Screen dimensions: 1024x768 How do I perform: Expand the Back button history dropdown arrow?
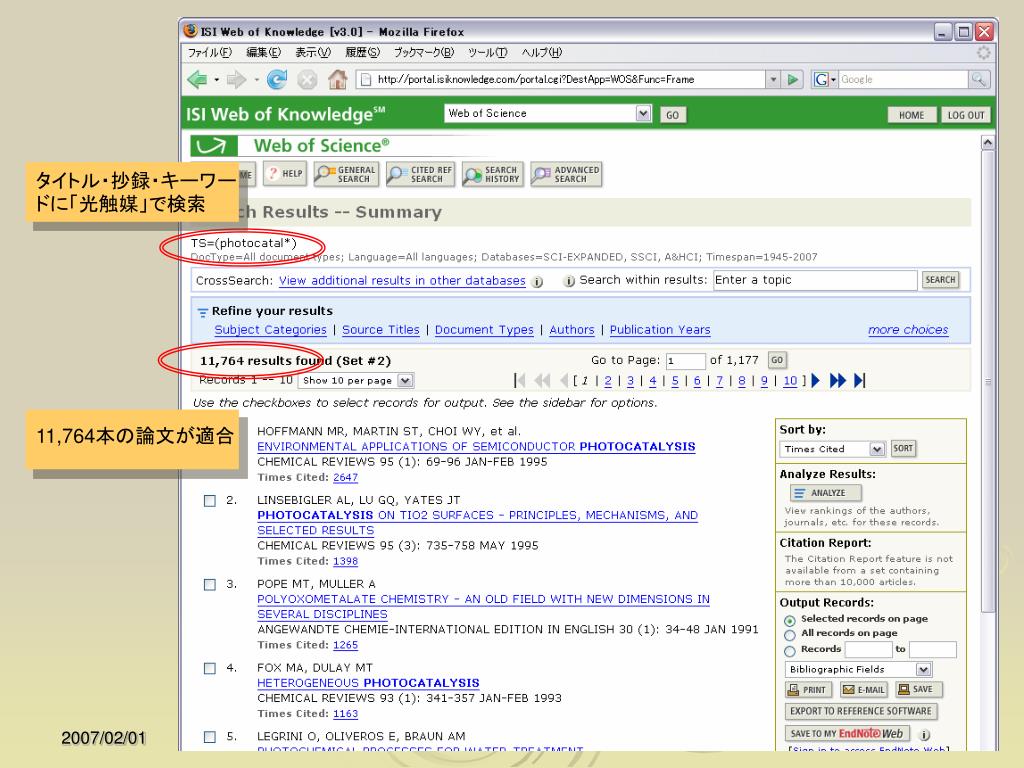(x=217, y=80)
